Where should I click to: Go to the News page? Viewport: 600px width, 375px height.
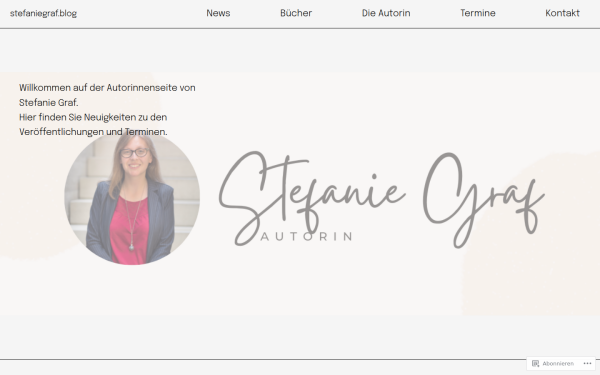218,13
